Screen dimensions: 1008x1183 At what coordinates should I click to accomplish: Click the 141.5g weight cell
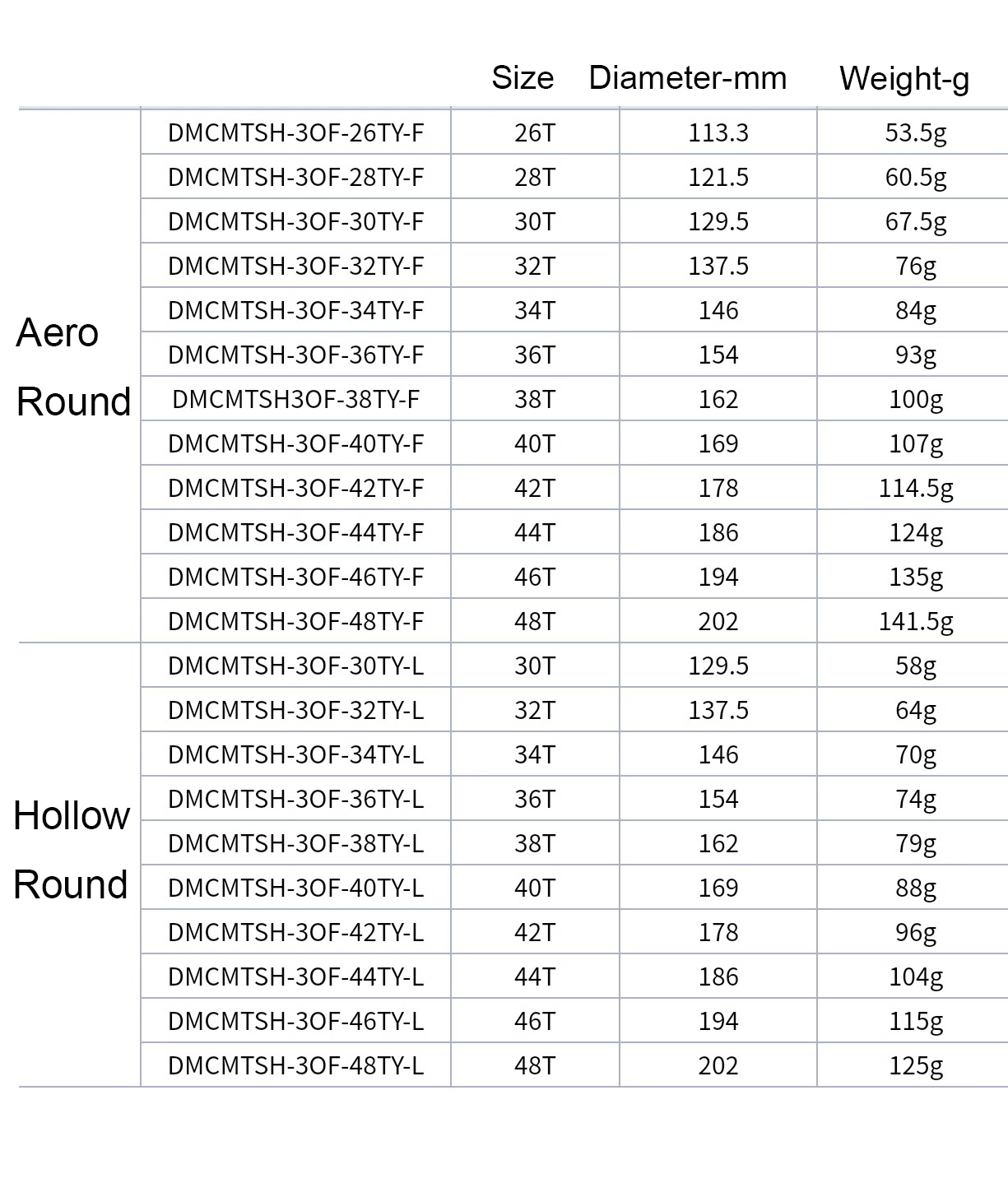pos(916,621)
